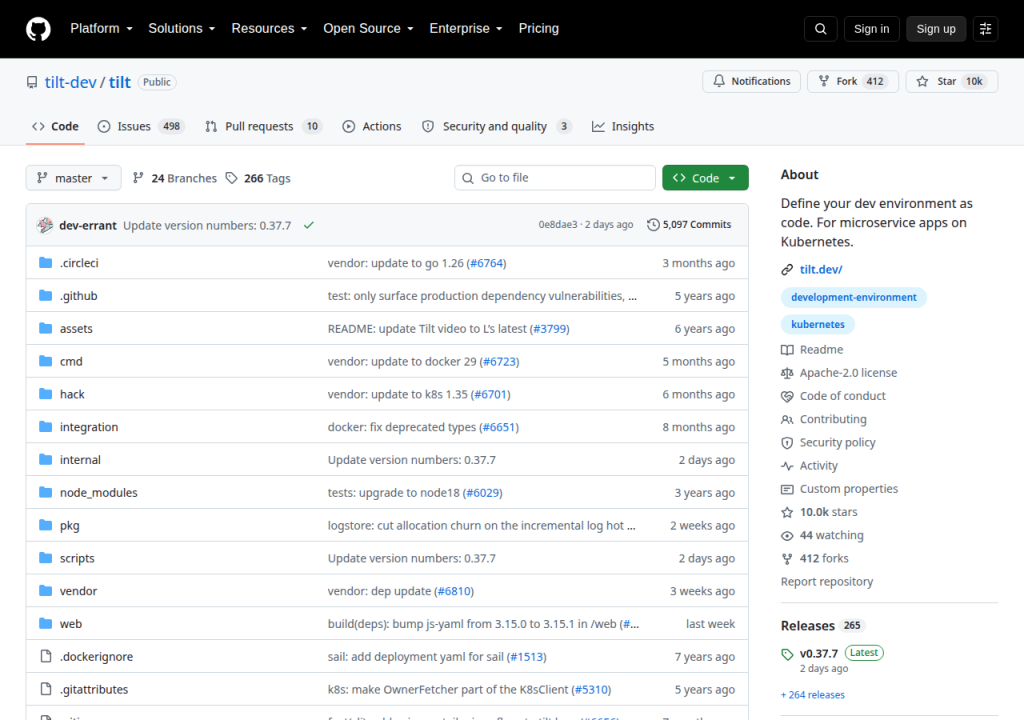
Task: Open the appearance settings icon beside Sign up
Action: click(x=985, y=29)
